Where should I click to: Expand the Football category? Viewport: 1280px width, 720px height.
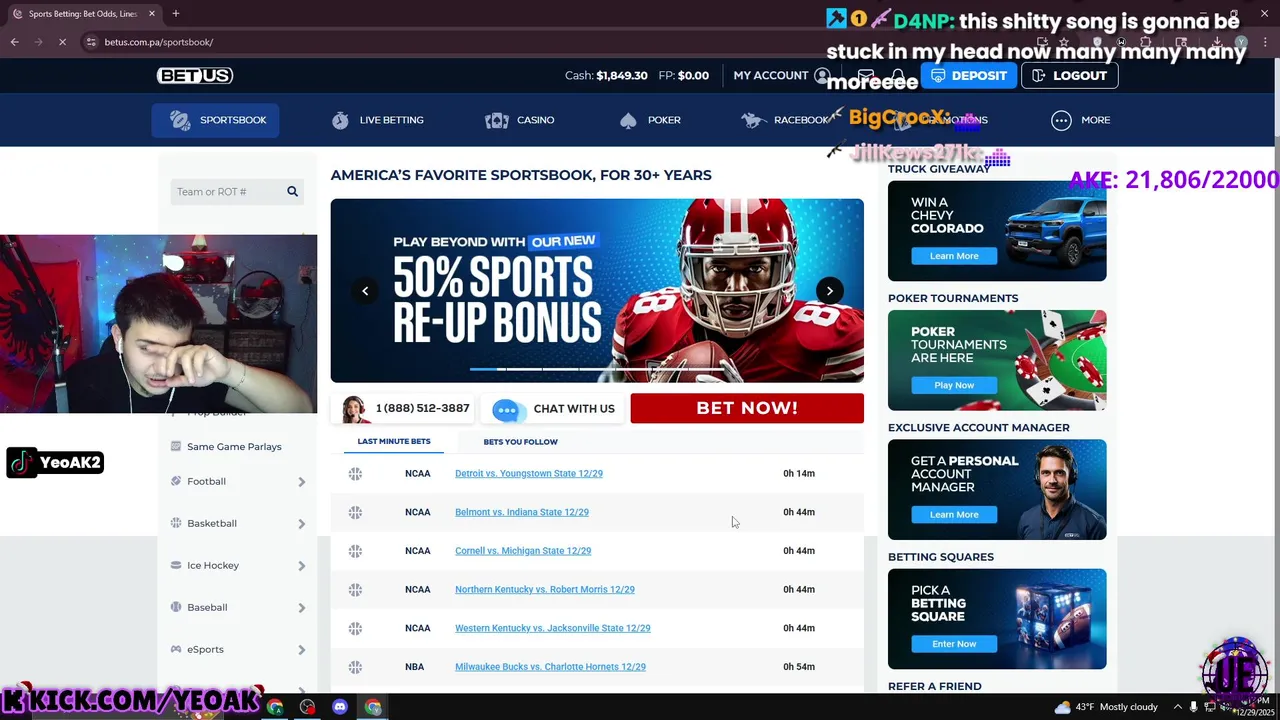coord(301,482)
